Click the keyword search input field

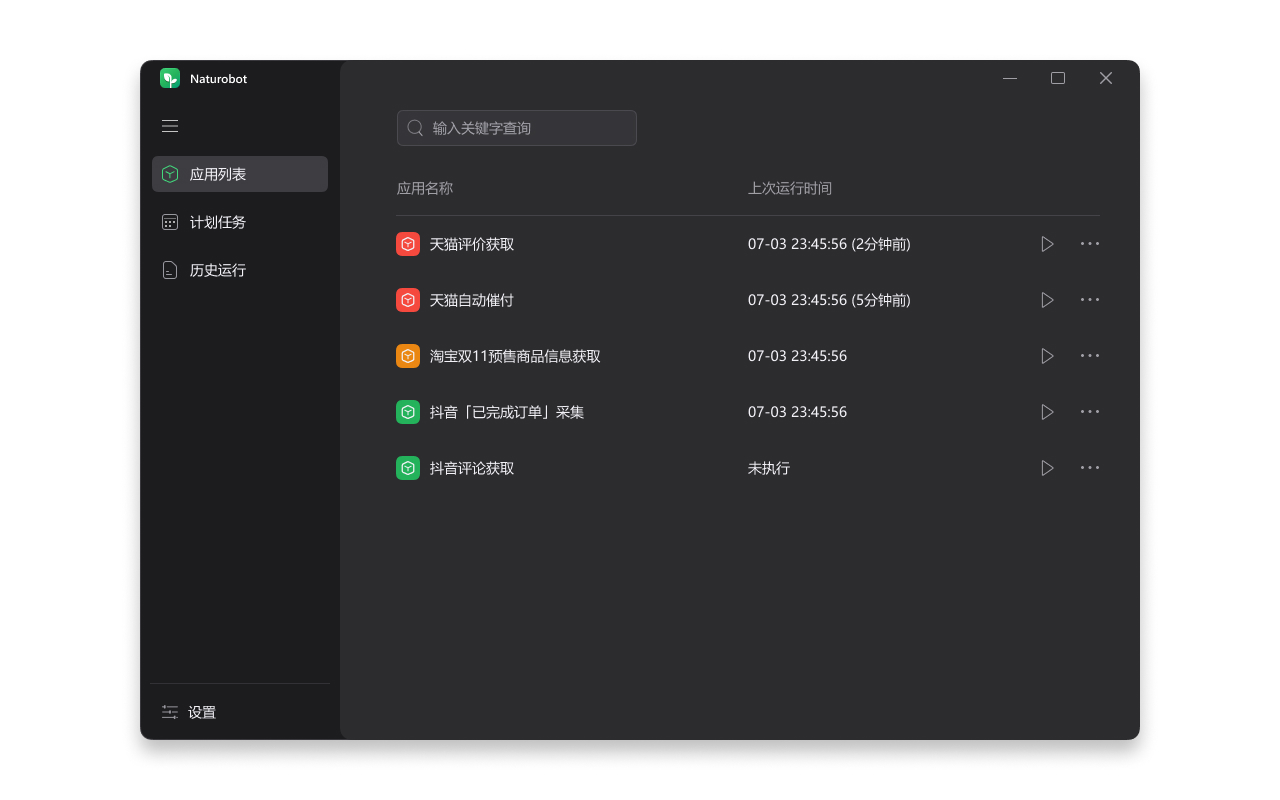pos(517,128)
